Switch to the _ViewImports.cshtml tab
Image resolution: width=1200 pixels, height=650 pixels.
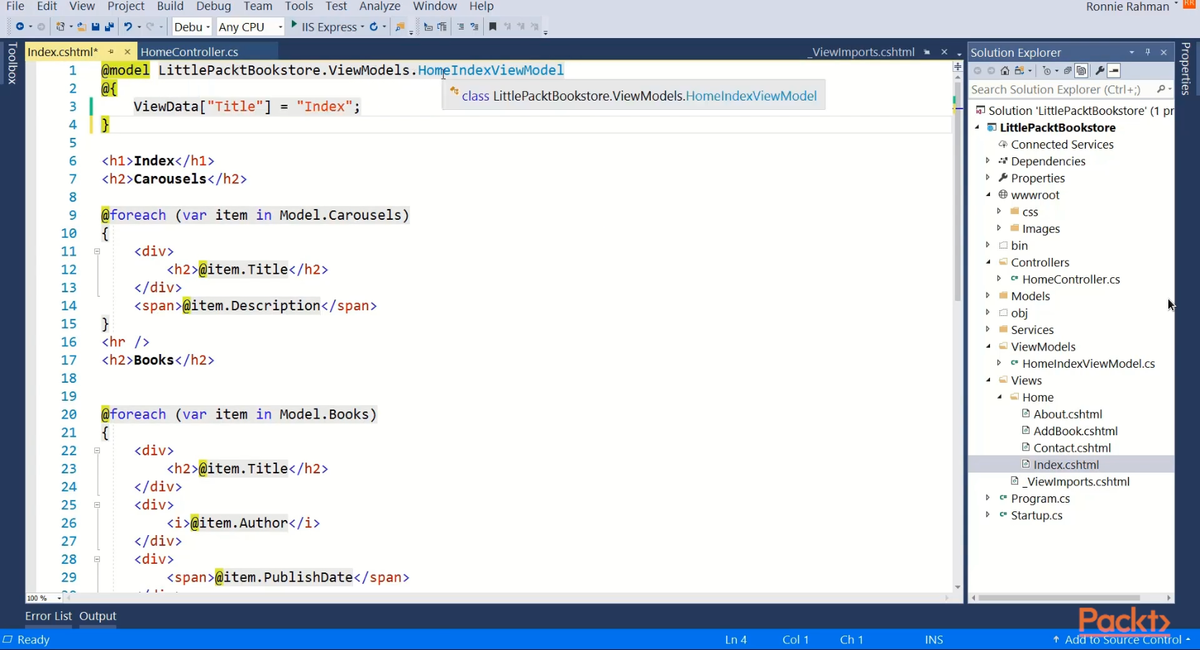[863, 52]
